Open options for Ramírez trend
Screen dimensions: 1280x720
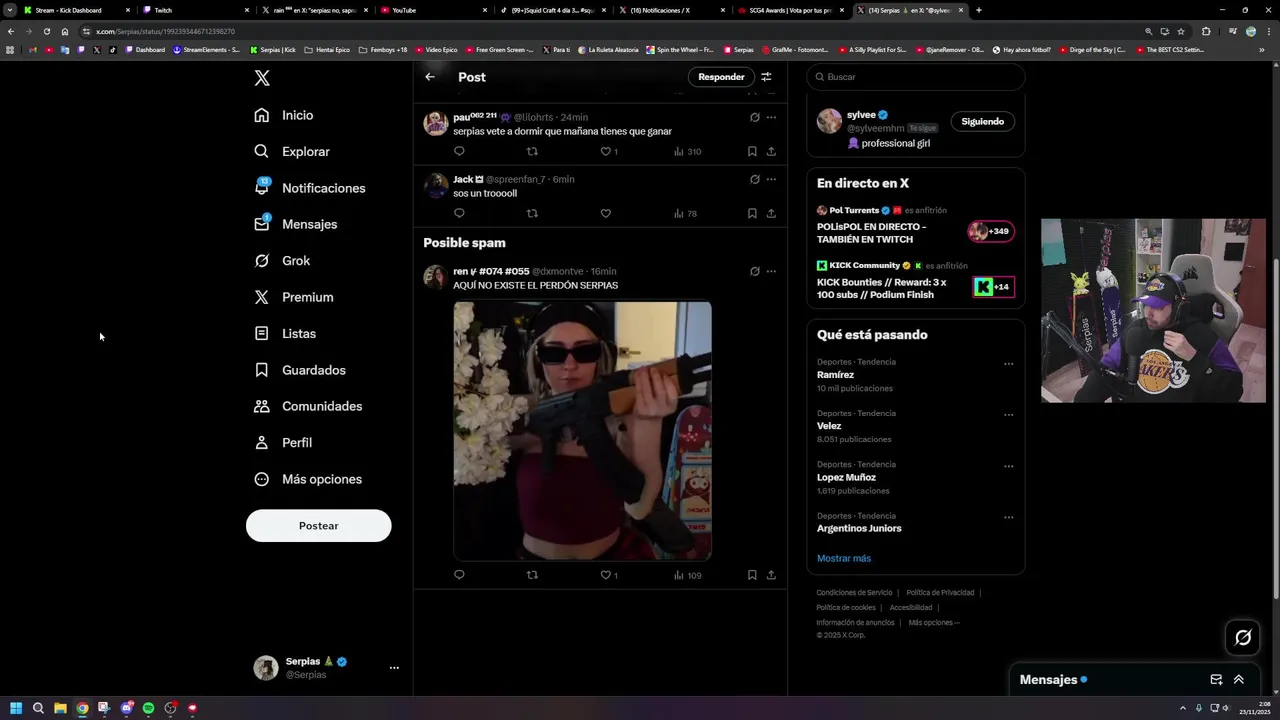point(1008,364)
